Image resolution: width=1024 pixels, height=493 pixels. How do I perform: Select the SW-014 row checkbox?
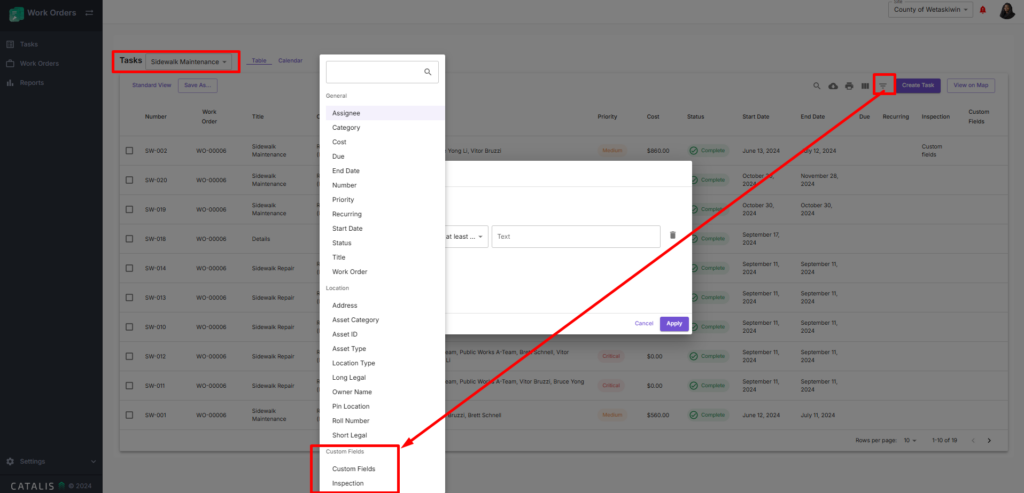pos(129,269)
